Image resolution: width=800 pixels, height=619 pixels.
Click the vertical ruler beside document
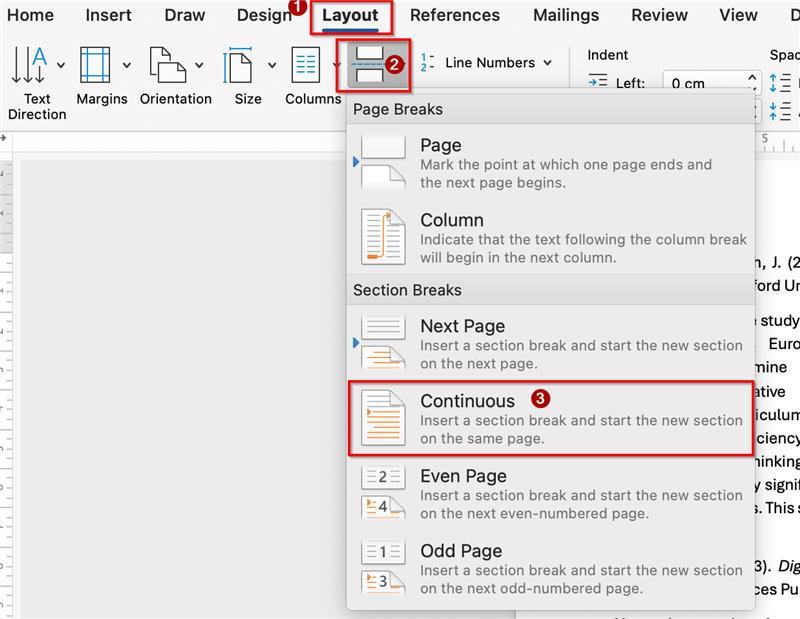[6, 388]
